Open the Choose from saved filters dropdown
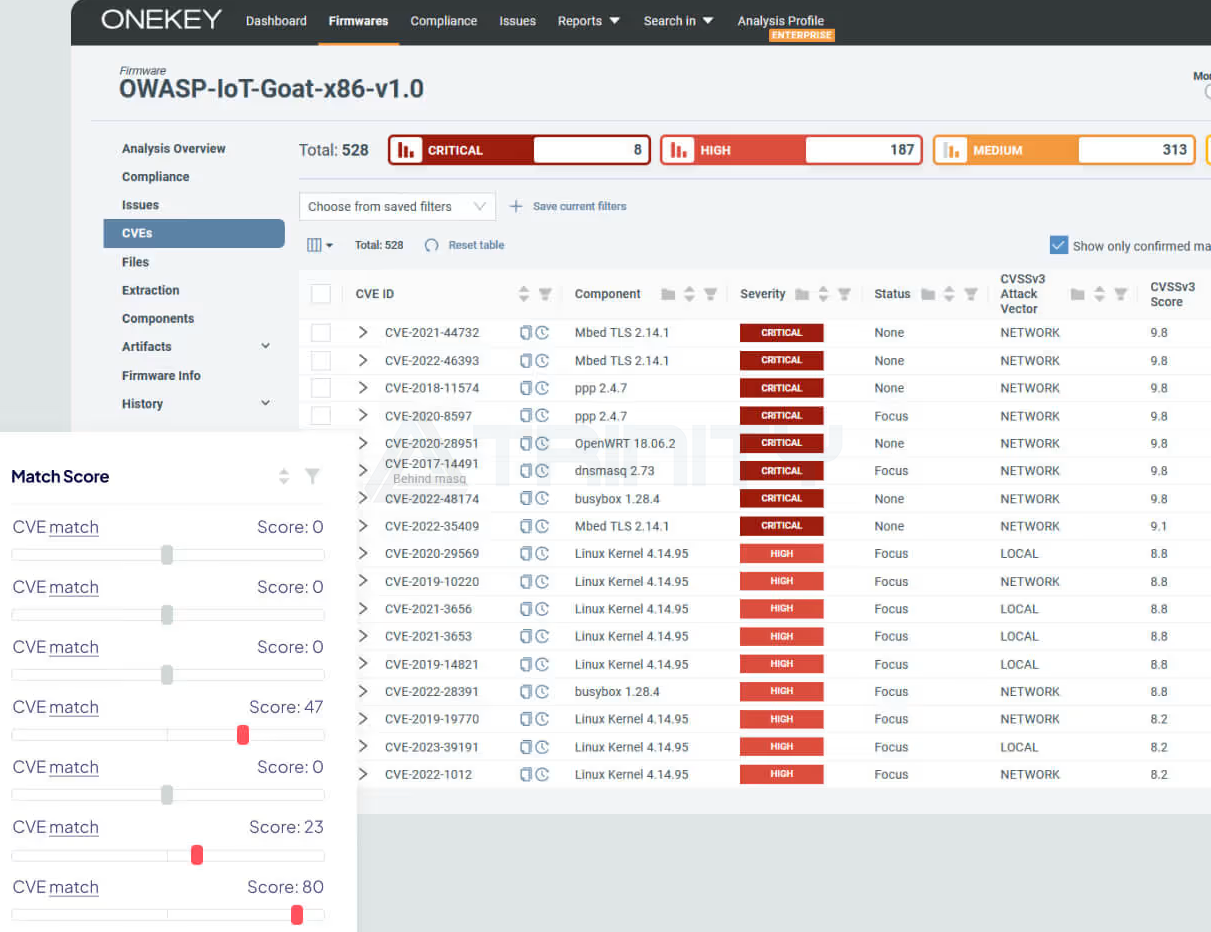The width and height of the screenshot is (1211, 932). pos(397,207)
